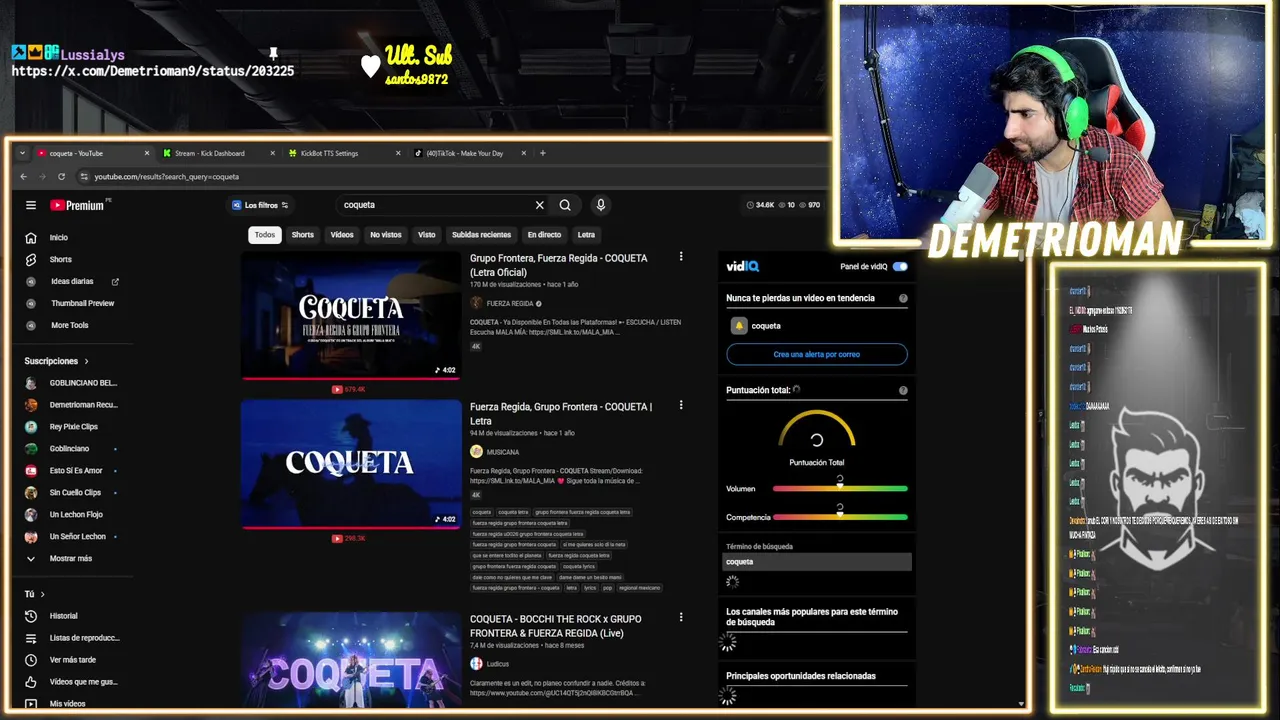Viewport: 1280px width, 720px height.
Task: Expand the Suscripciones section
Action: tap(57, 361)
